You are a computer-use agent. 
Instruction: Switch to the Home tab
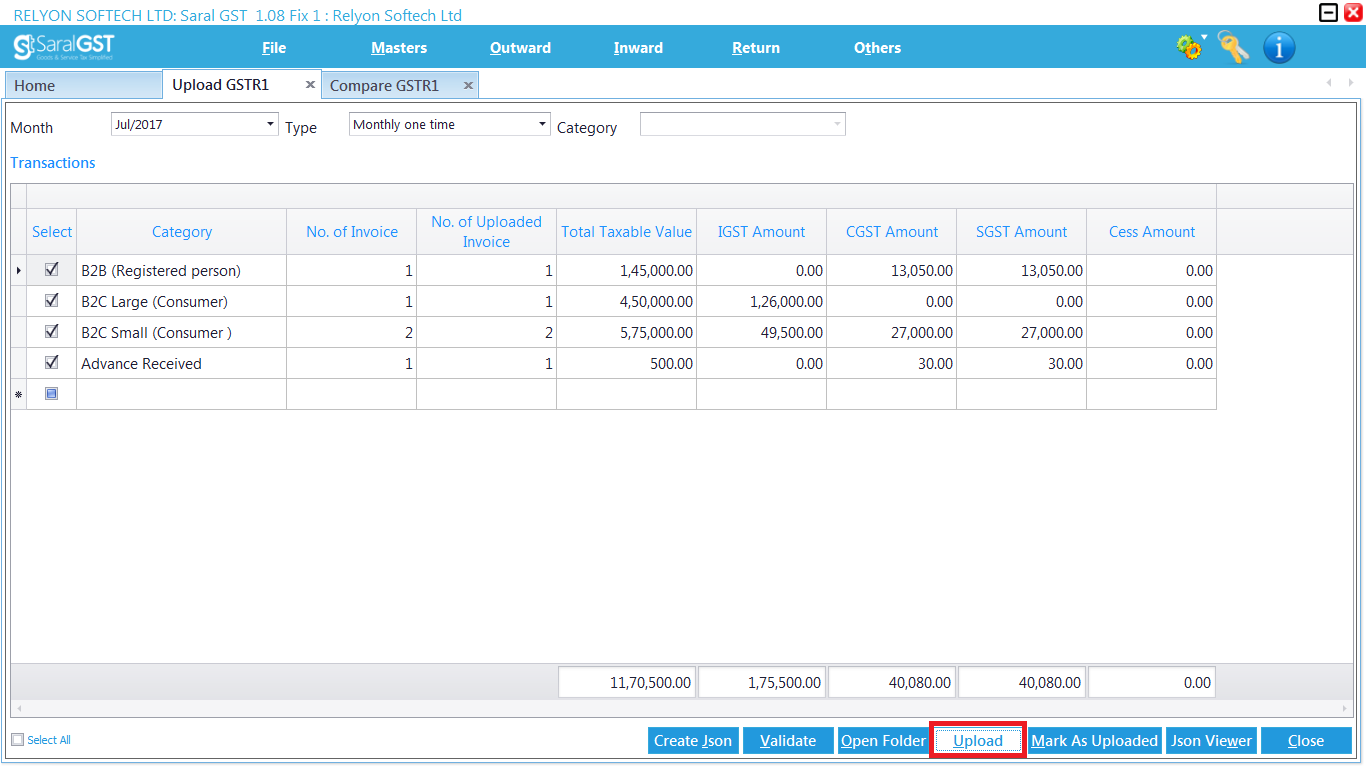83,85
